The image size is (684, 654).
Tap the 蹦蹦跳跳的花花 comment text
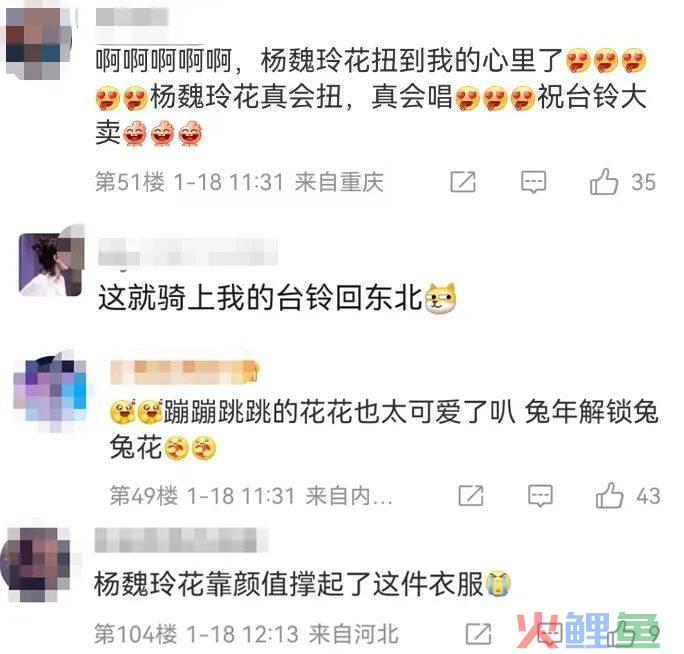[384, 429]
